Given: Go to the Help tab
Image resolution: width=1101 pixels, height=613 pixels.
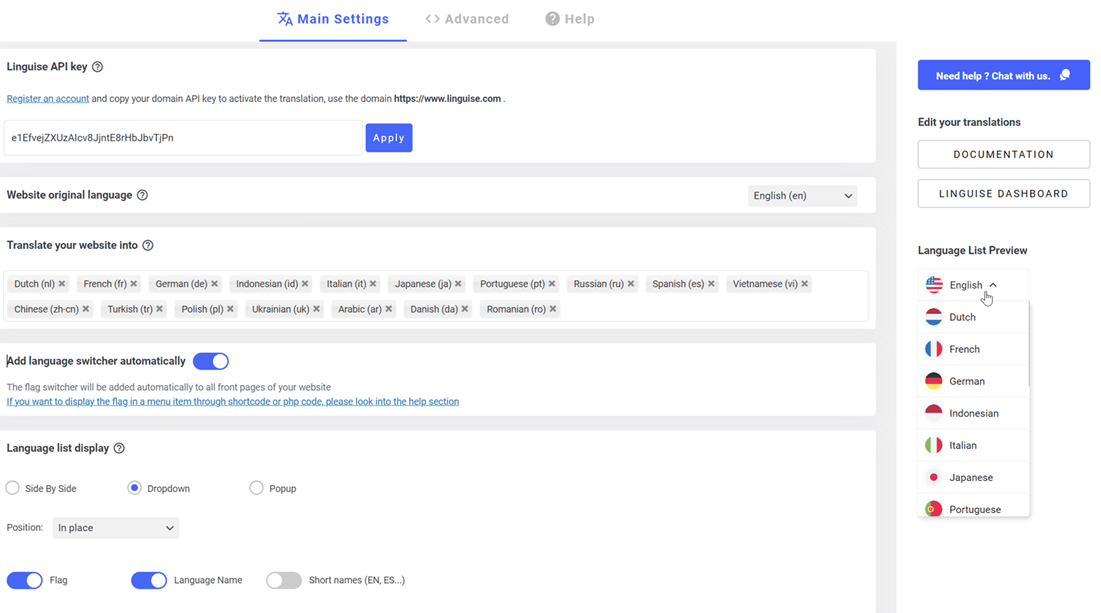Looking at the screenshot, I should point(570,19).
